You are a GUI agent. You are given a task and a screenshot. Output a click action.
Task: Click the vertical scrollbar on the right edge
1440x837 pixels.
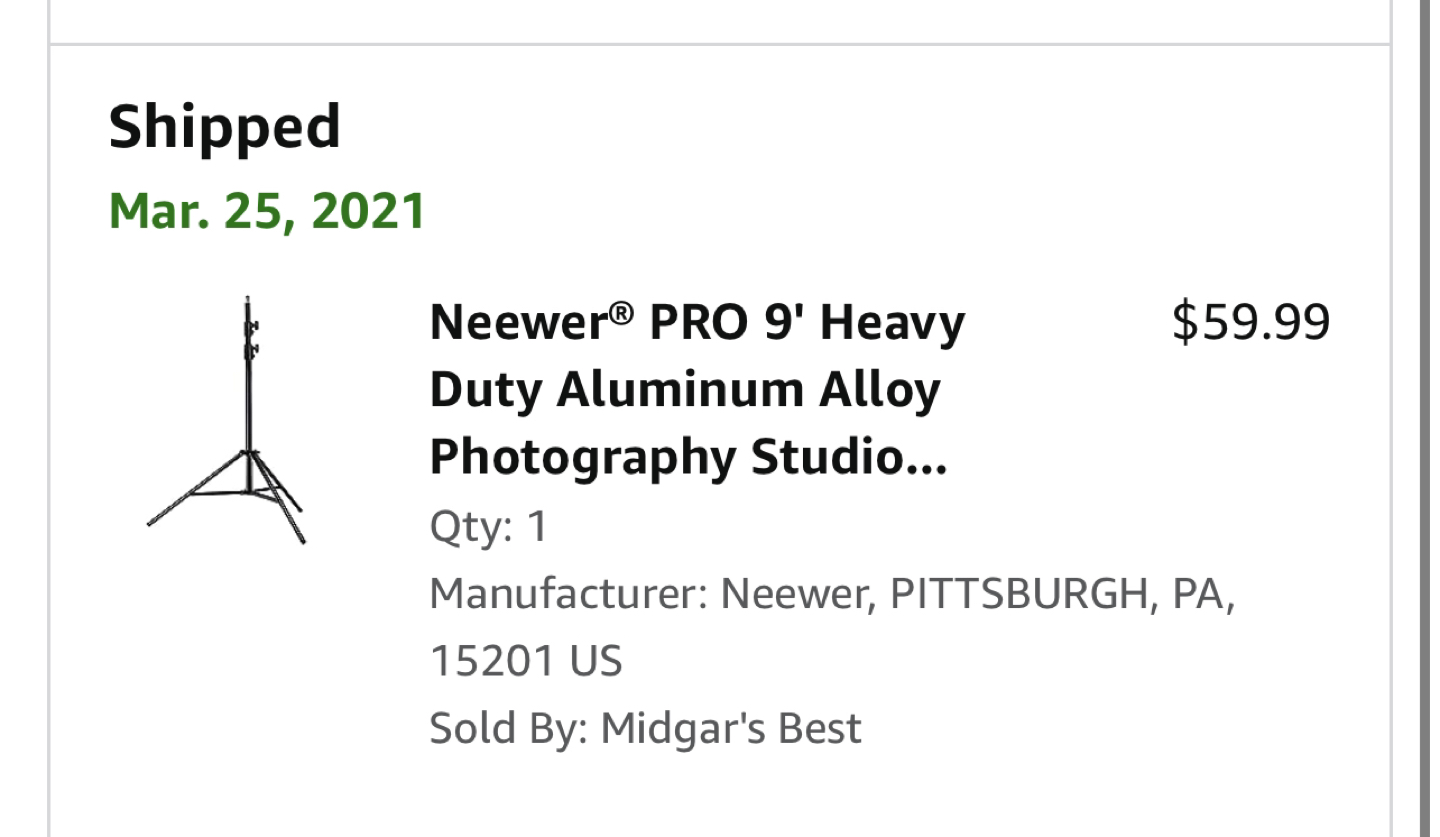click(x=1427, y=418)
